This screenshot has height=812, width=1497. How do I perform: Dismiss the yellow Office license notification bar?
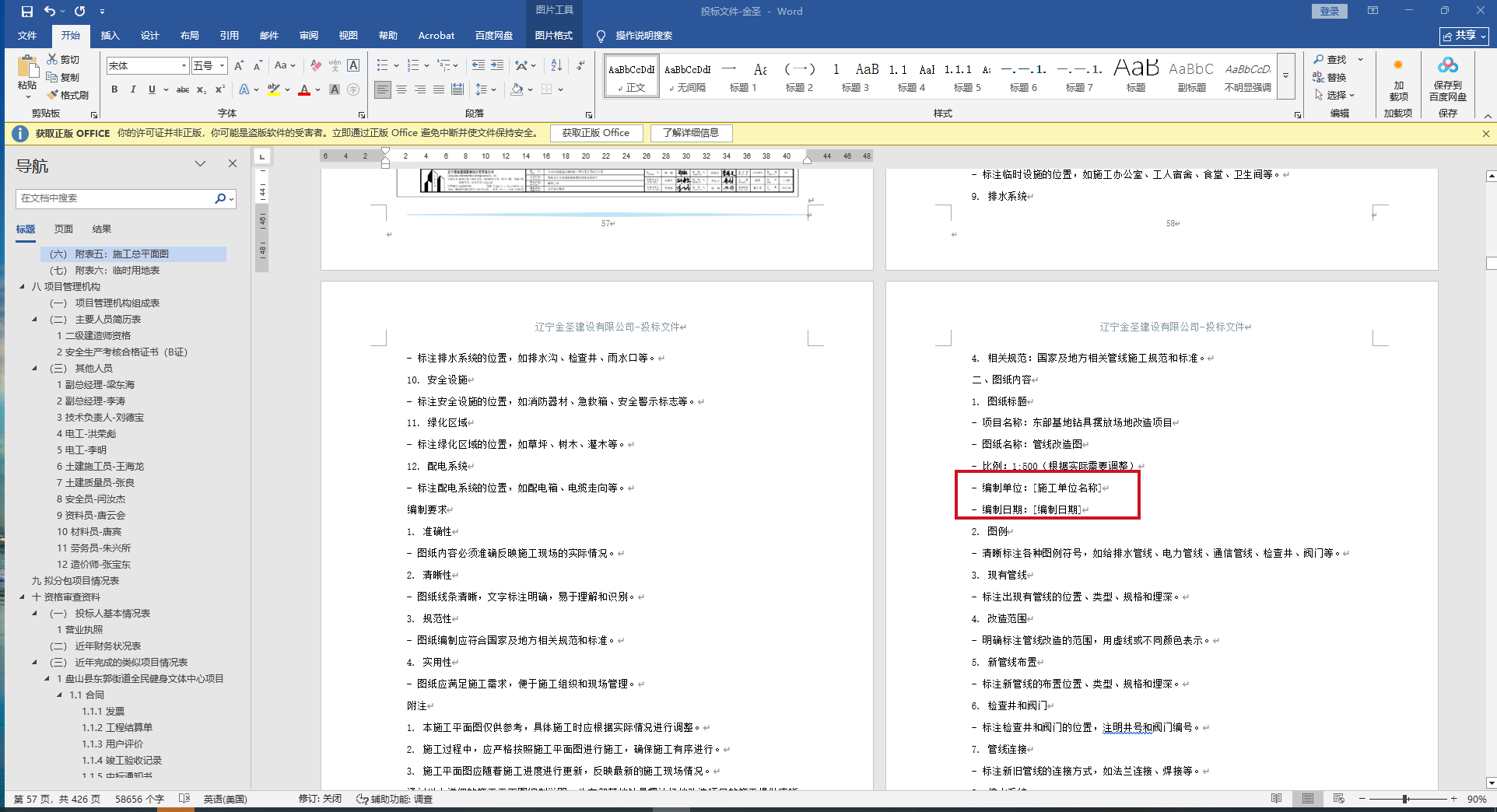pos(1486,134)
